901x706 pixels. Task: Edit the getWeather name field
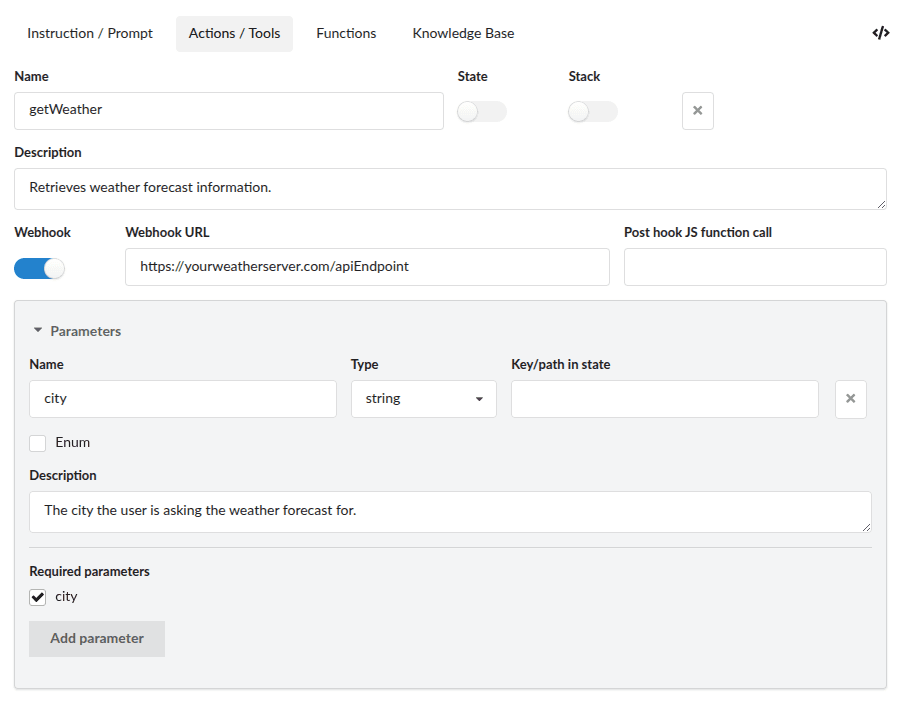coord(228,111)
